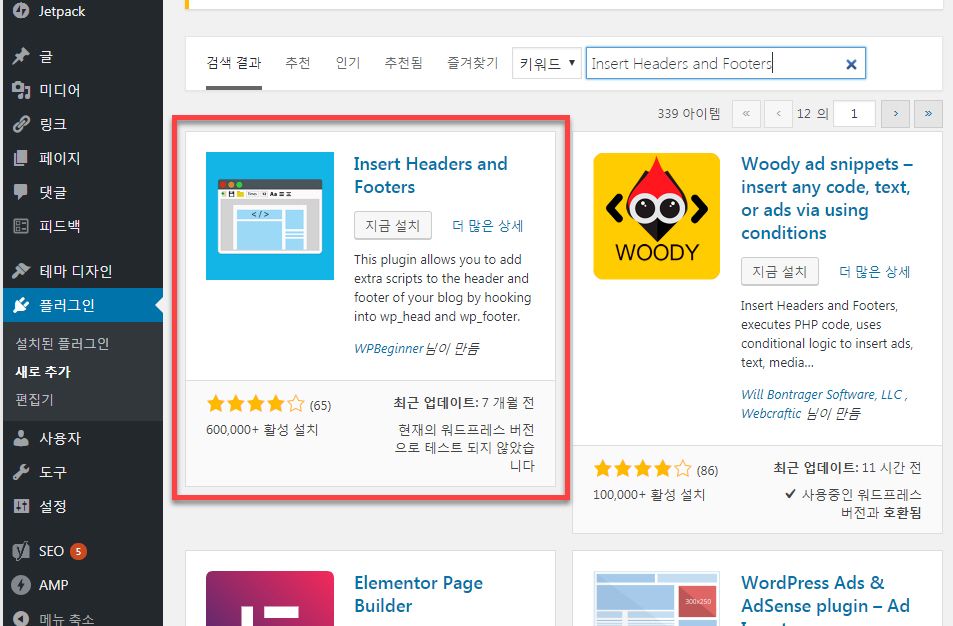Click the sliders icon beside 설정
The image size is (953, 626).
pos(21,506)
